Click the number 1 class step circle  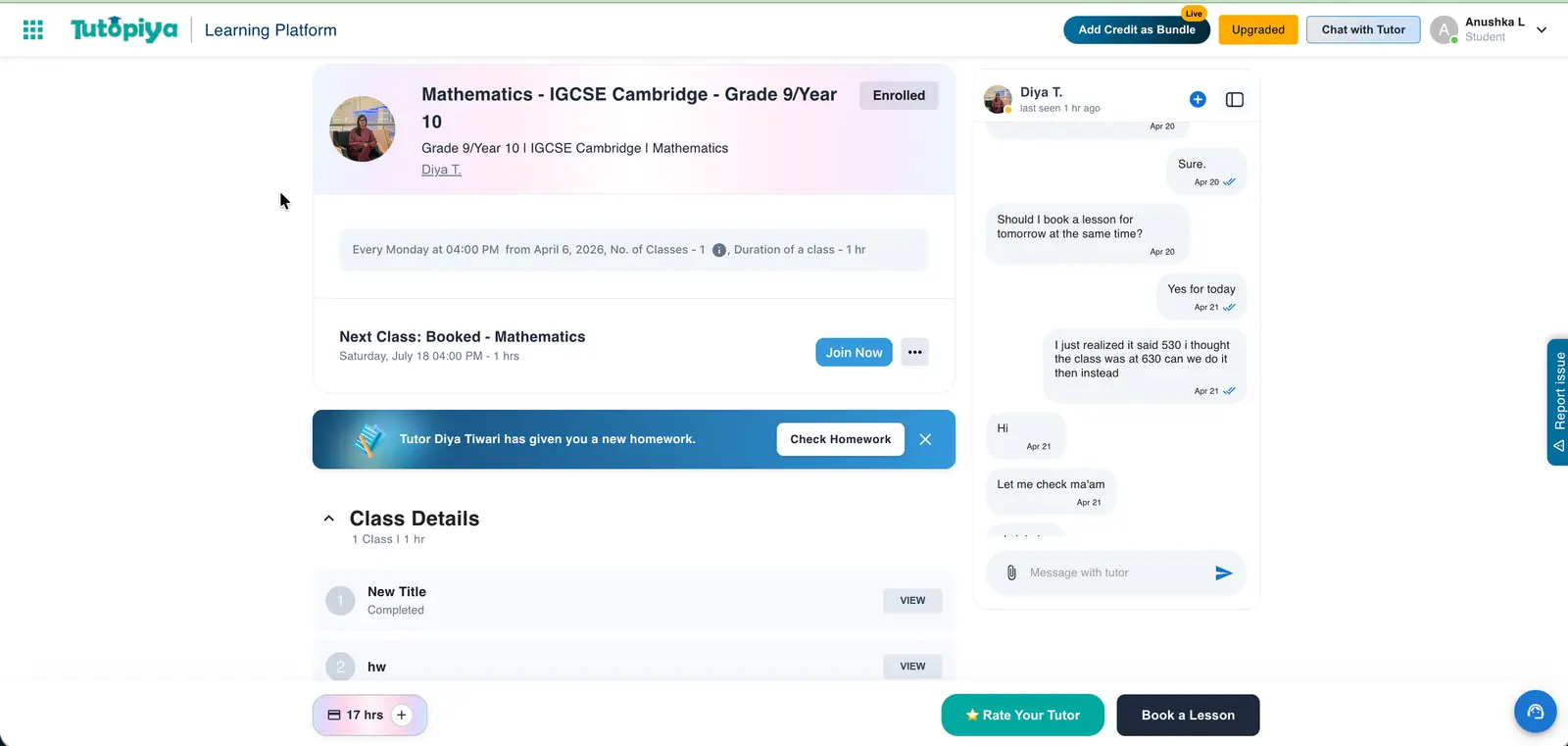point(340,600)
